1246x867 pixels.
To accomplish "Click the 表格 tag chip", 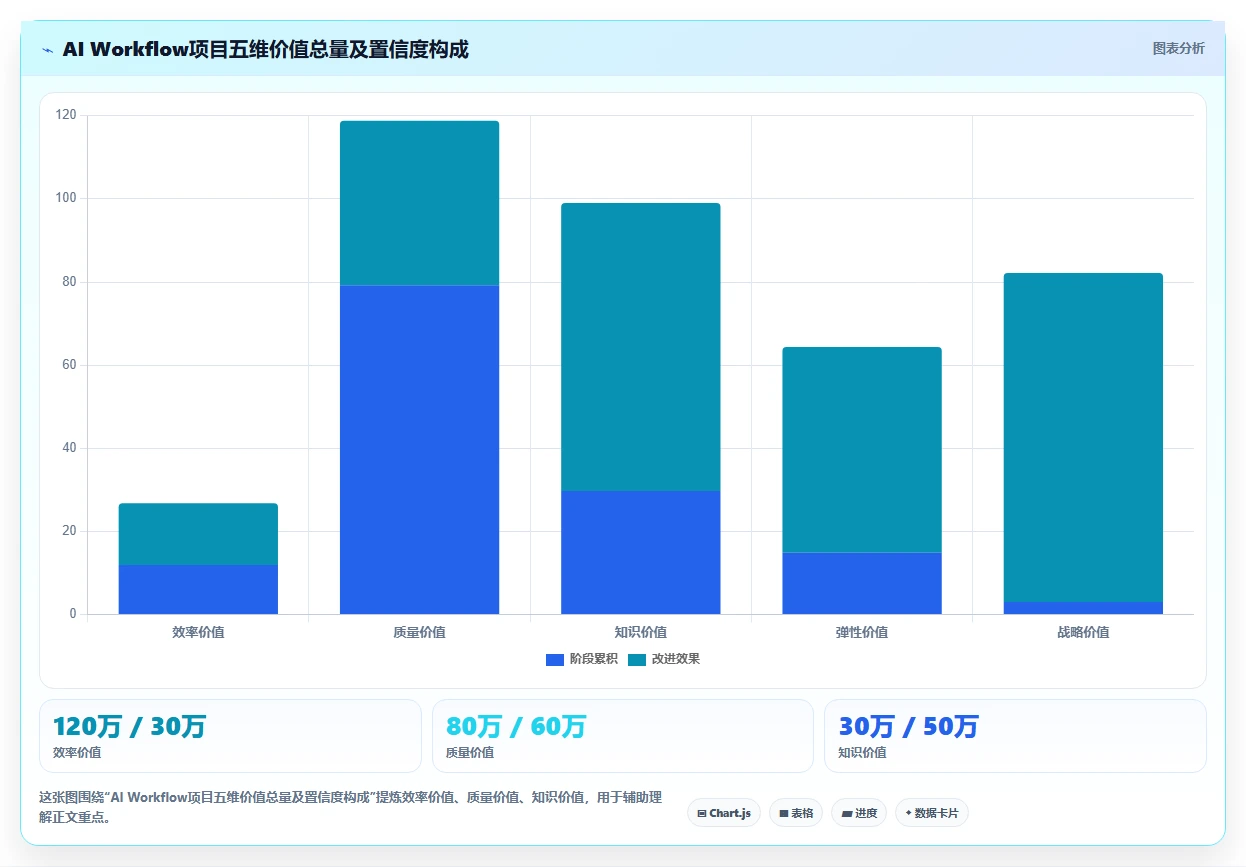I will click(796, 813).
